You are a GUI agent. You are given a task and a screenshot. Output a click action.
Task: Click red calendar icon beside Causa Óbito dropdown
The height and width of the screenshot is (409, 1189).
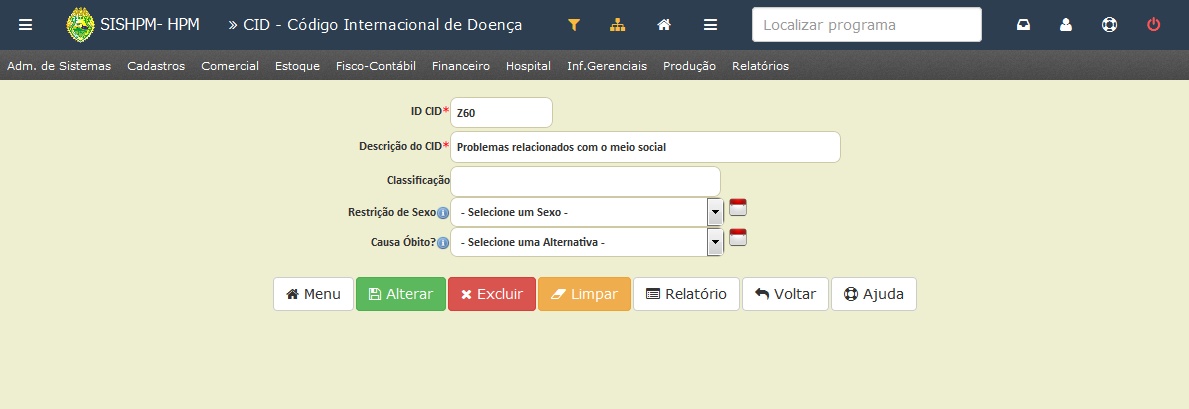point(738,237)
